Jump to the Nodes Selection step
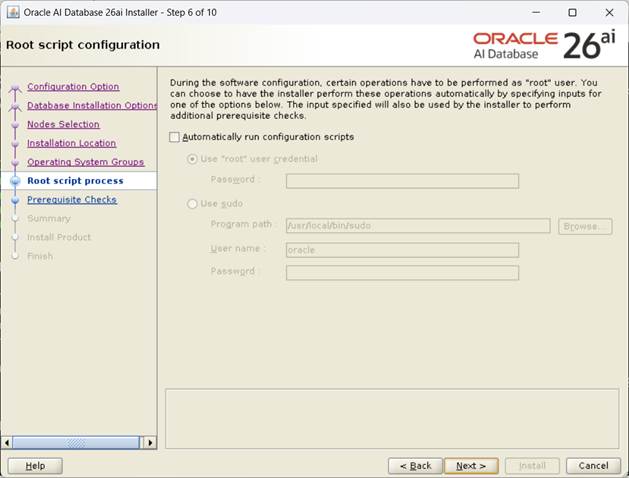This screenshot has height=478, width=629. [x=63, y=124]
